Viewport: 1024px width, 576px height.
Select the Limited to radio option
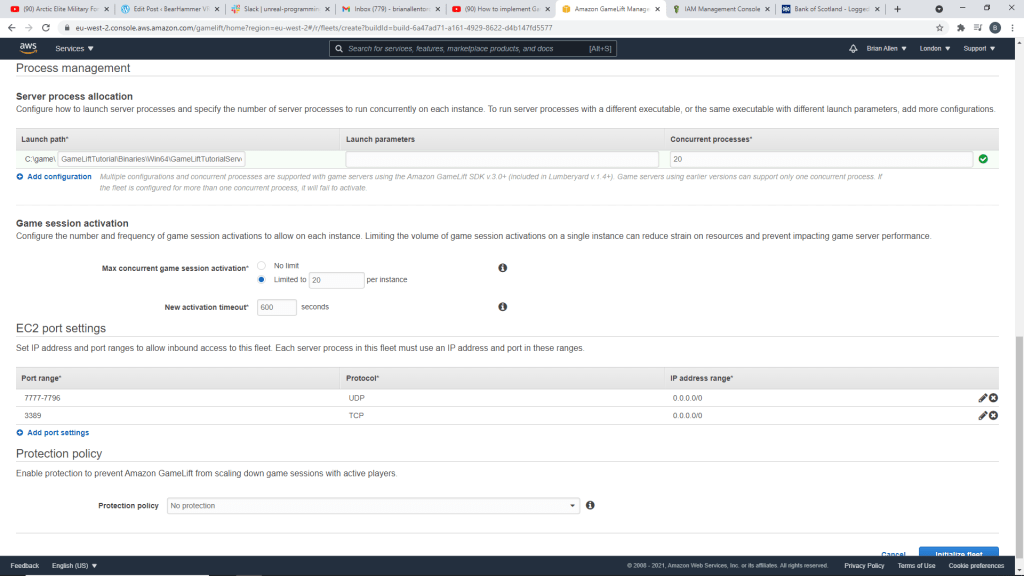[x=261, y=280]
